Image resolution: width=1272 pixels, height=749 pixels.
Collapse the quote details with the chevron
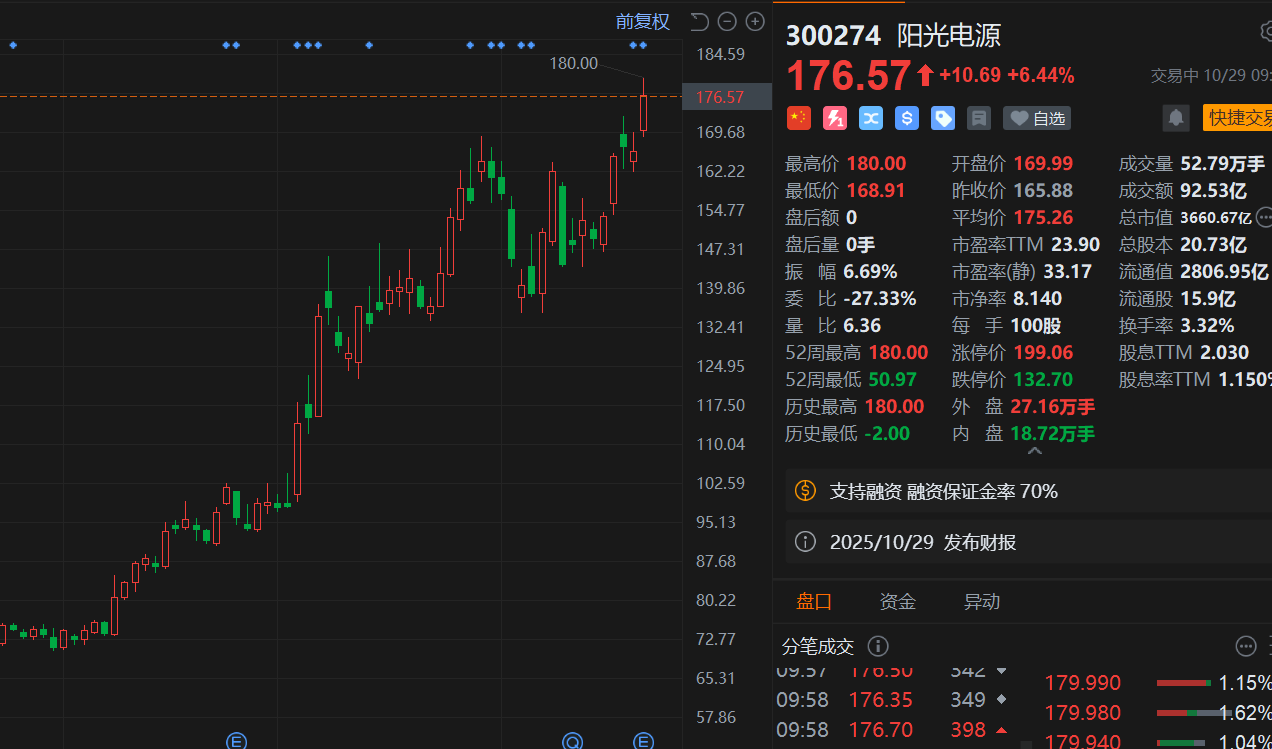tap(1035, 452)
